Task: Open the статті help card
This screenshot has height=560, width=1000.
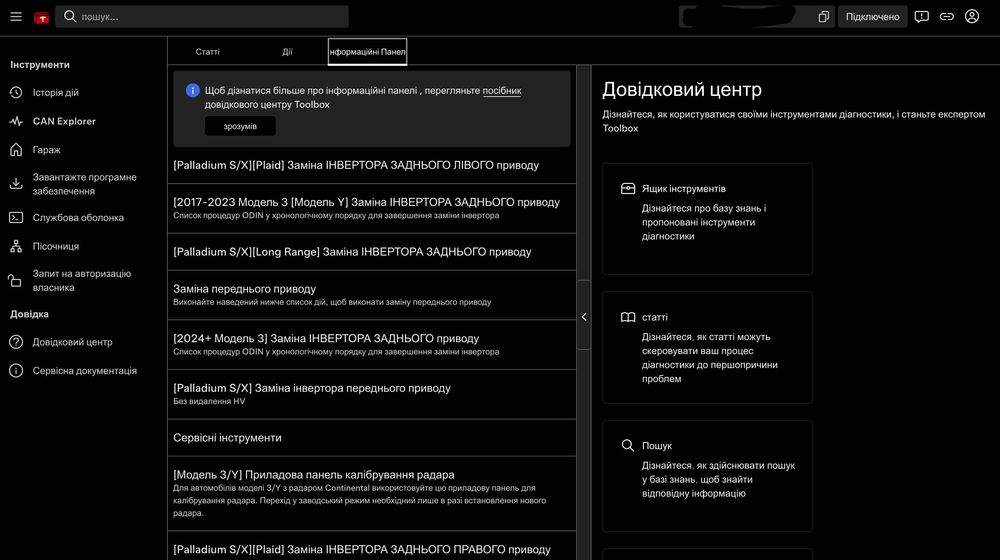Action: (x=707, y=348)
